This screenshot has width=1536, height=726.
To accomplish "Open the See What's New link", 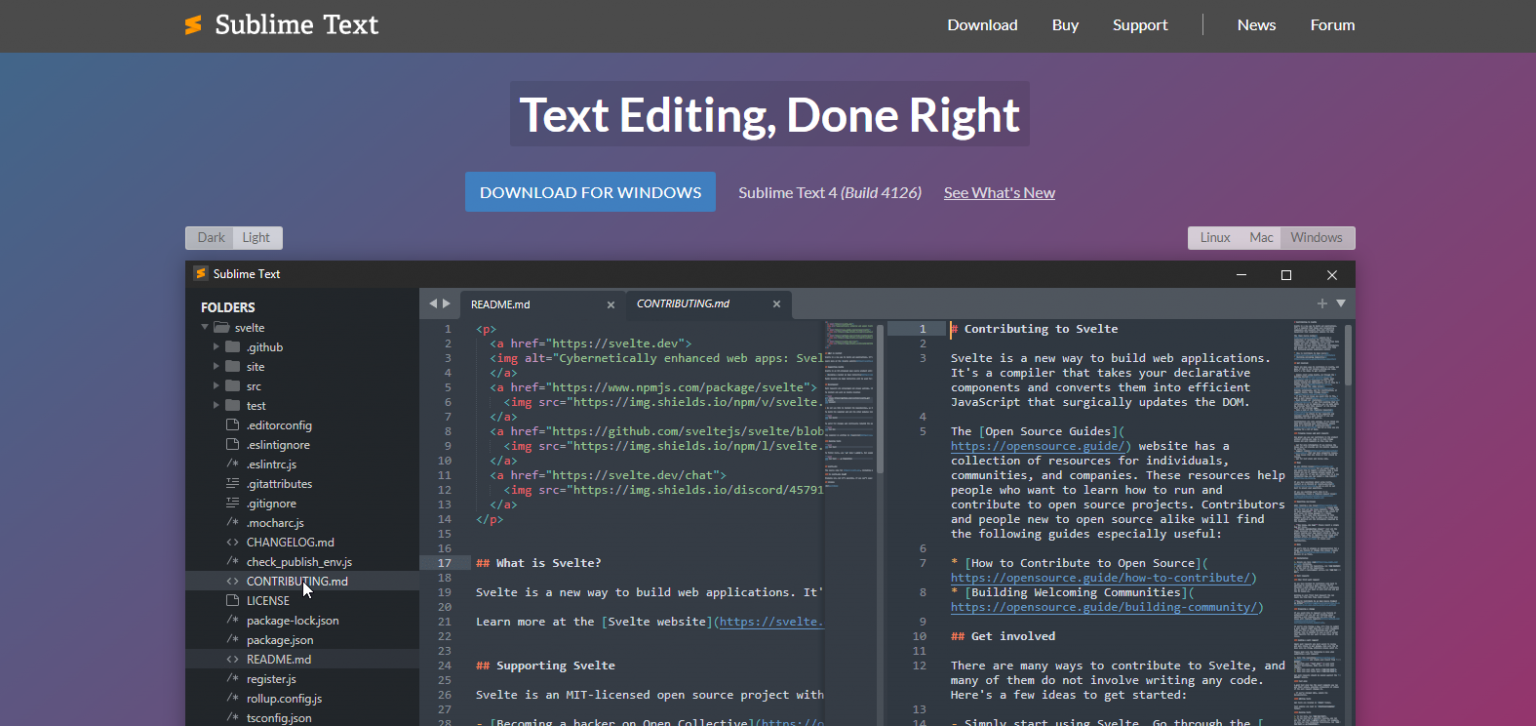I will click(x=999, y=192).
